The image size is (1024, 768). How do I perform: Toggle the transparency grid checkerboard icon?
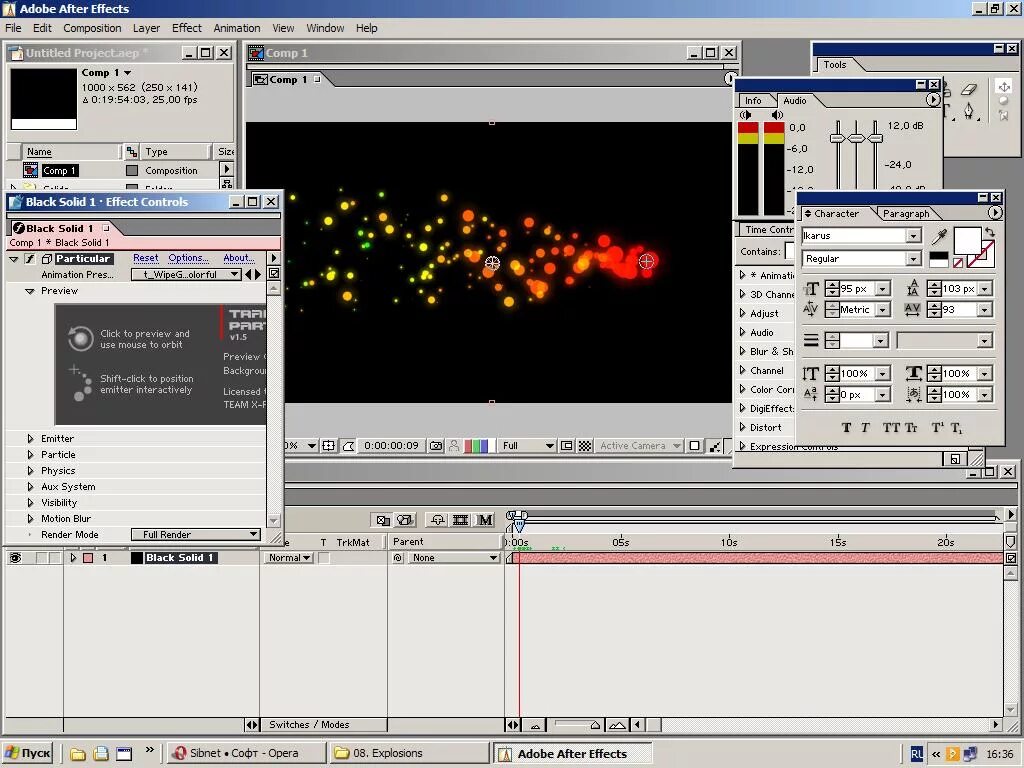585,445
